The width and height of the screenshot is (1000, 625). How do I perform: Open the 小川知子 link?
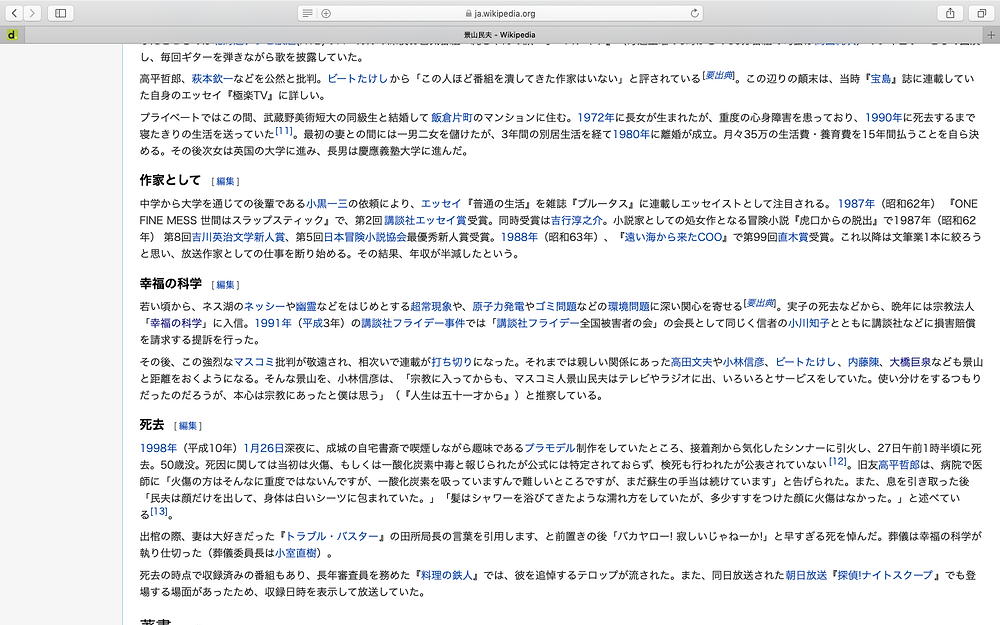coord(809,323)
